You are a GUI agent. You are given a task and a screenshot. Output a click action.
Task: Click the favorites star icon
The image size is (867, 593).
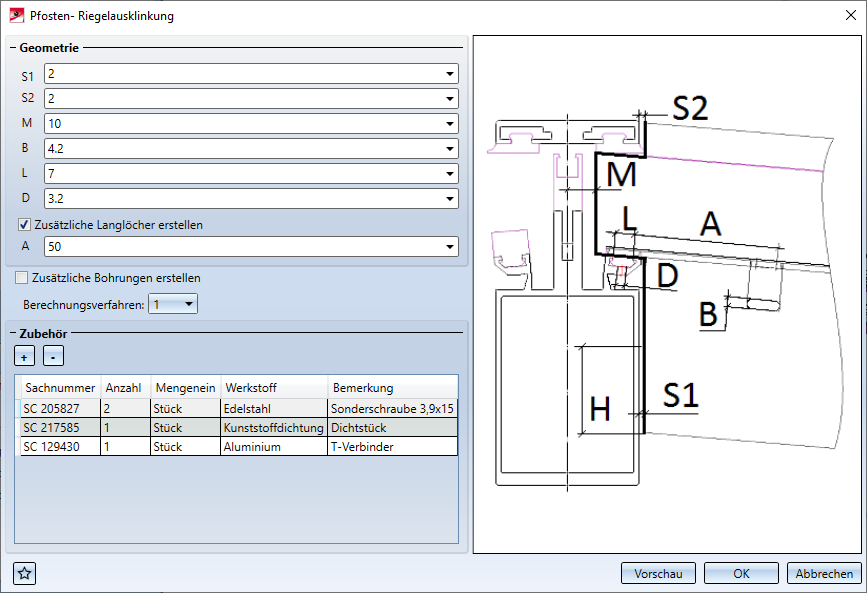click(25, 573)
